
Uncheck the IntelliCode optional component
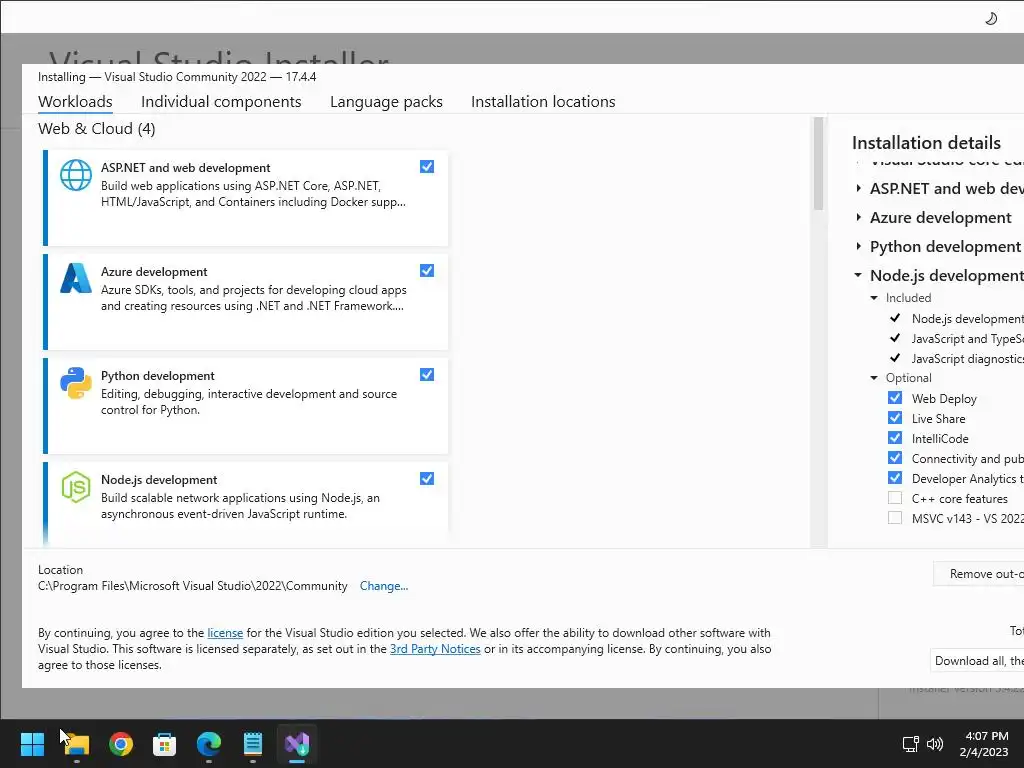pos(895,438)
